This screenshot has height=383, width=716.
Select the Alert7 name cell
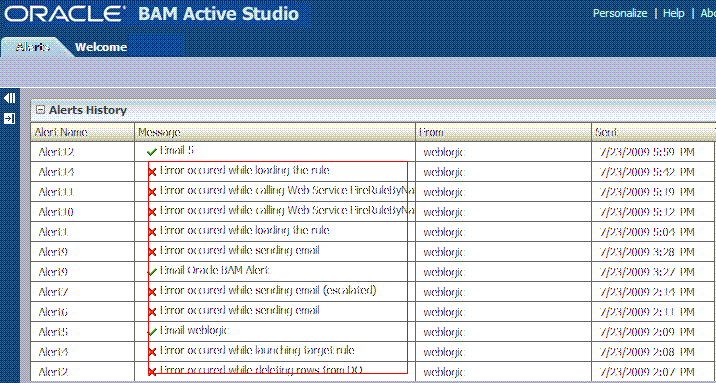coord(83,291)
